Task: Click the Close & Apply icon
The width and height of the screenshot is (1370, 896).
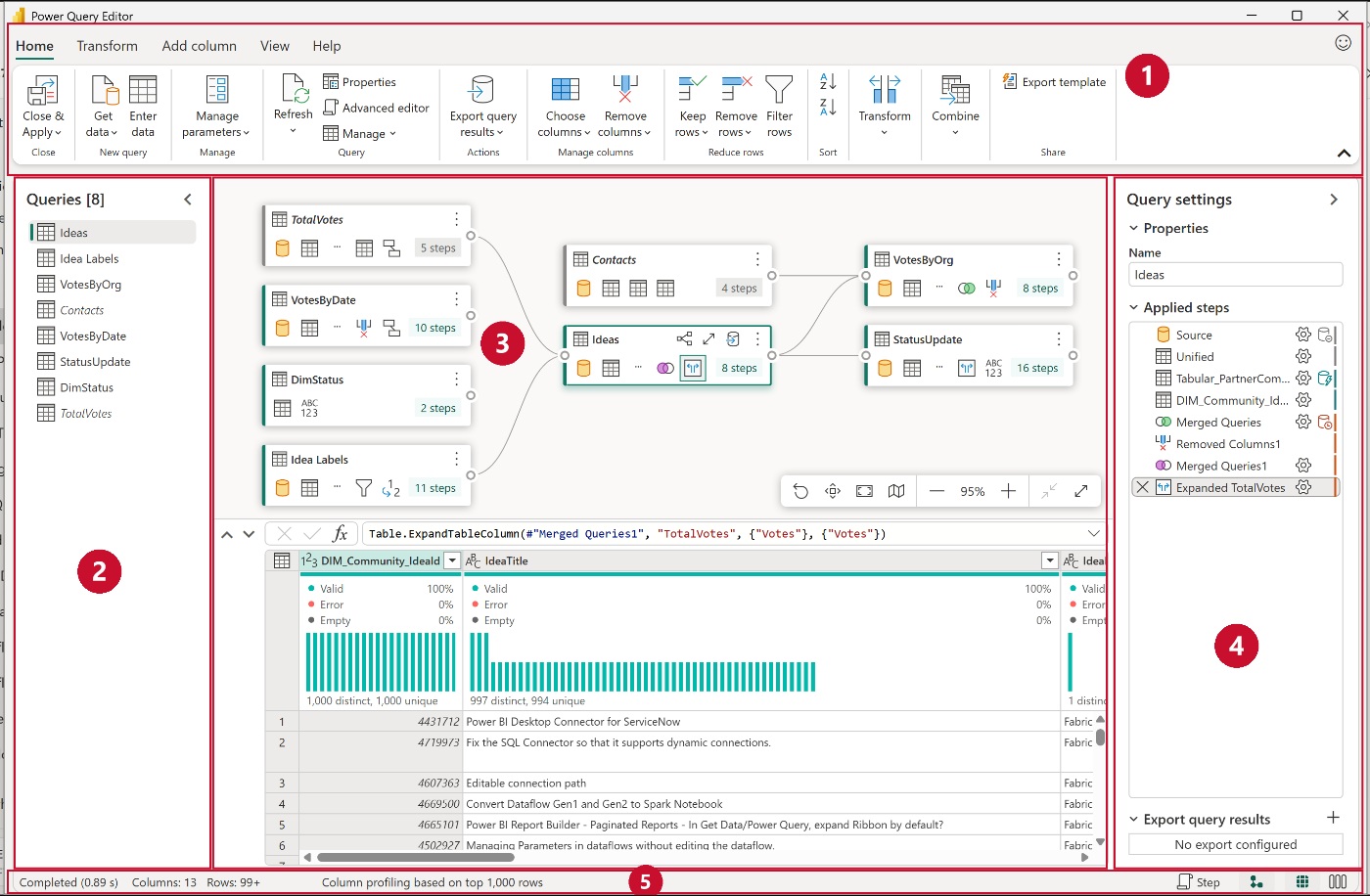Action: pyautogui.click(x=42, y=90)
